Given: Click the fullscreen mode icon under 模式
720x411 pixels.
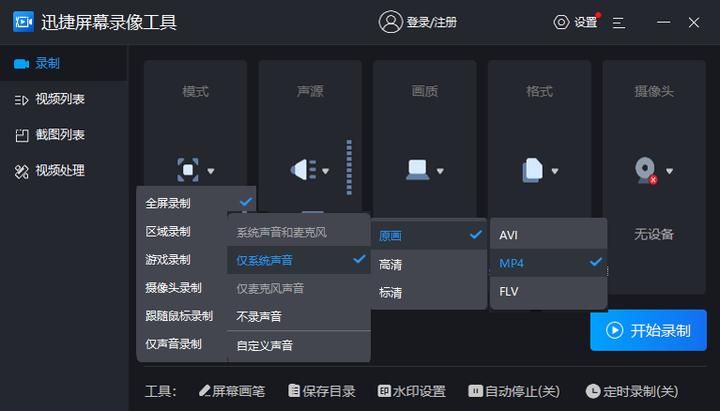Looking at the screenshot, I should coord(188,170).
